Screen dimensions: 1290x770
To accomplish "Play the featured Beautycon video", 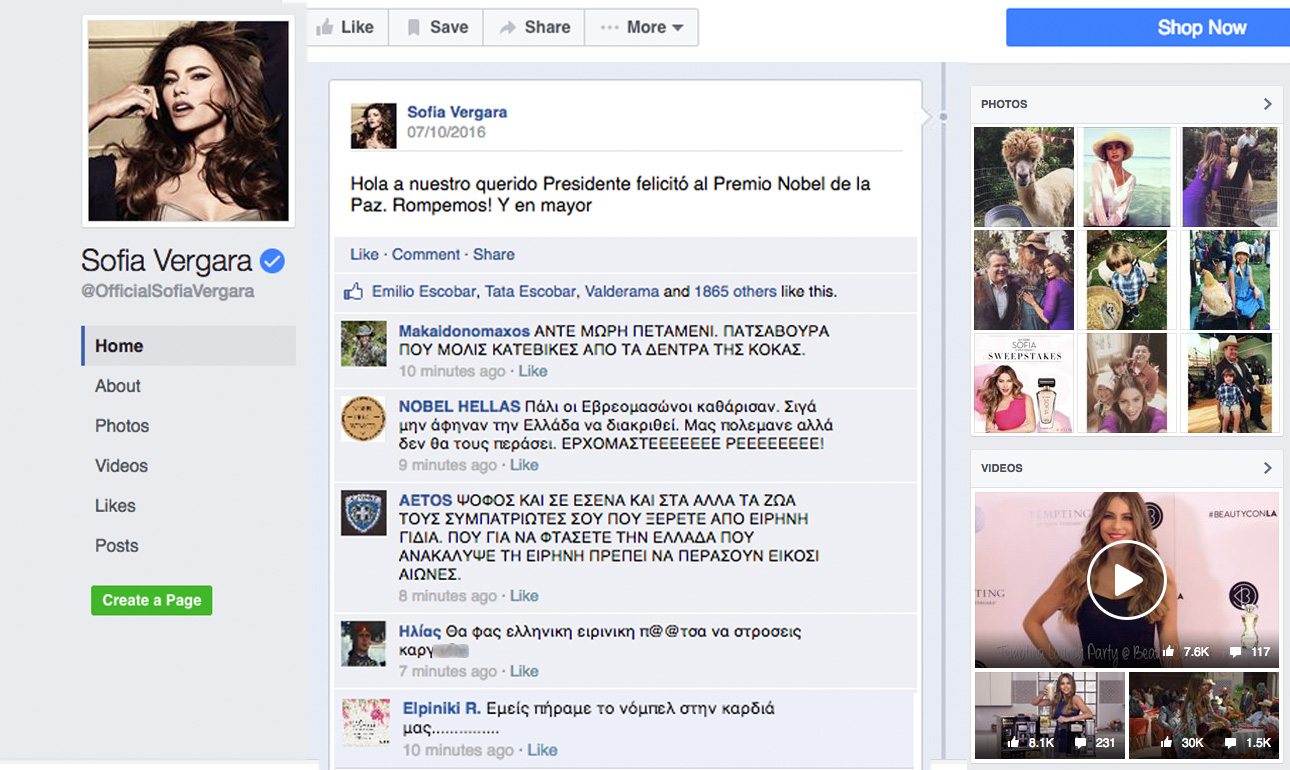I will (x=1126, y=580).
